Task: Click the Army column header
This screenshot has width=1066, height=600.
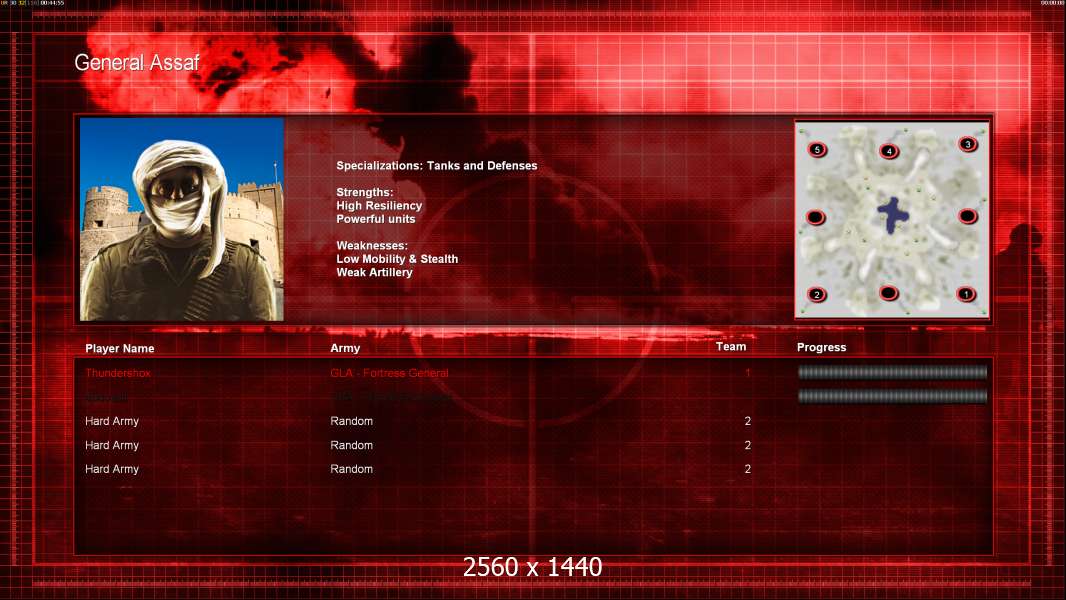Action: tap(345, 348)
